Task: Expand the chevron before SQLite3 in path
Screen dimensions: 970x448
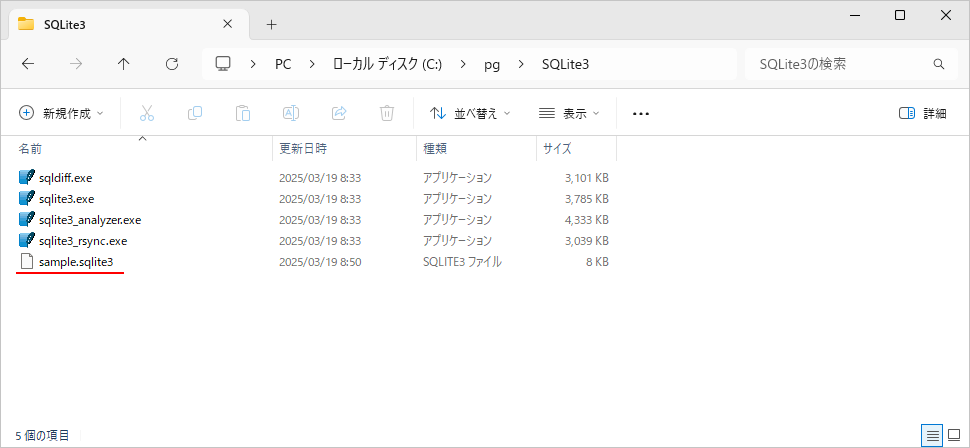Action: tap(521, 64)
